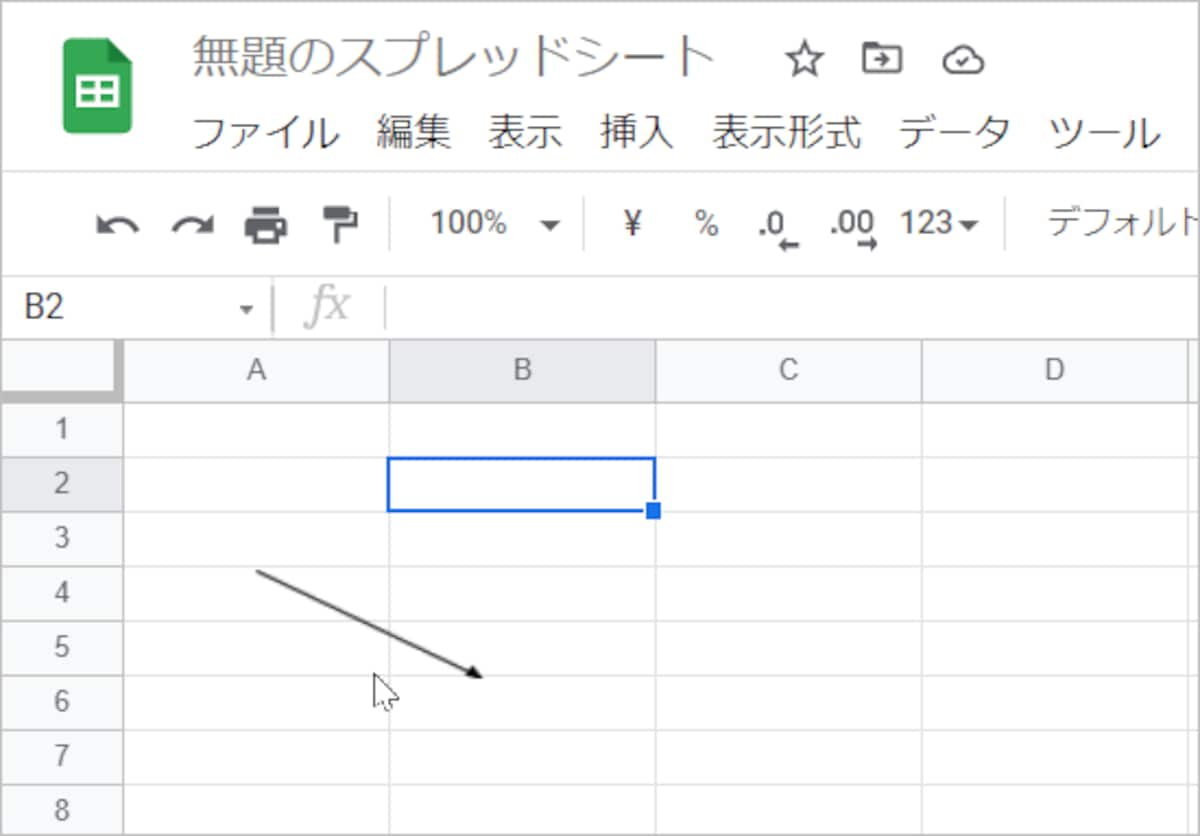
Task: Print the sheet using the printer icon
Action: (266, 224)
